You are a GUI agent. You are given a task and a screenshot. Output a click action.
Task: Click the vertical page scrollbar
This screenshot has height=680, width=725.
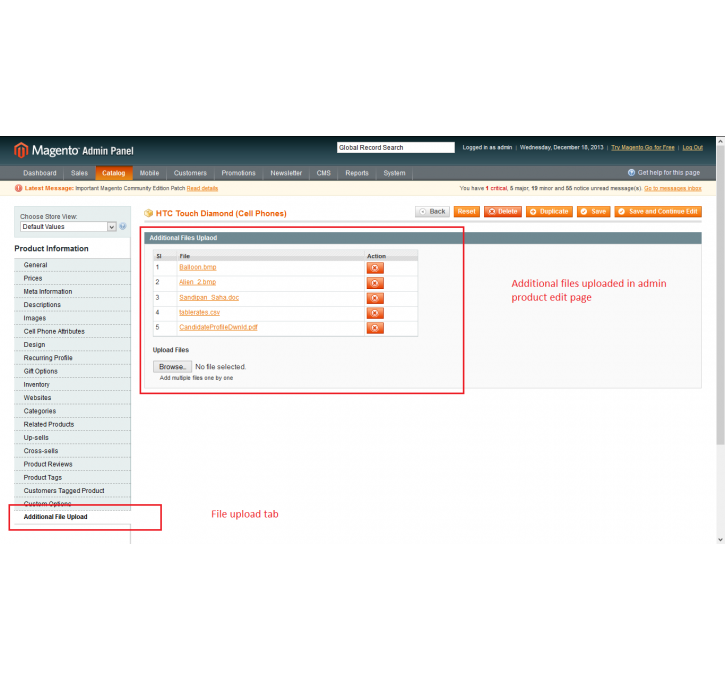coord(720,296)
